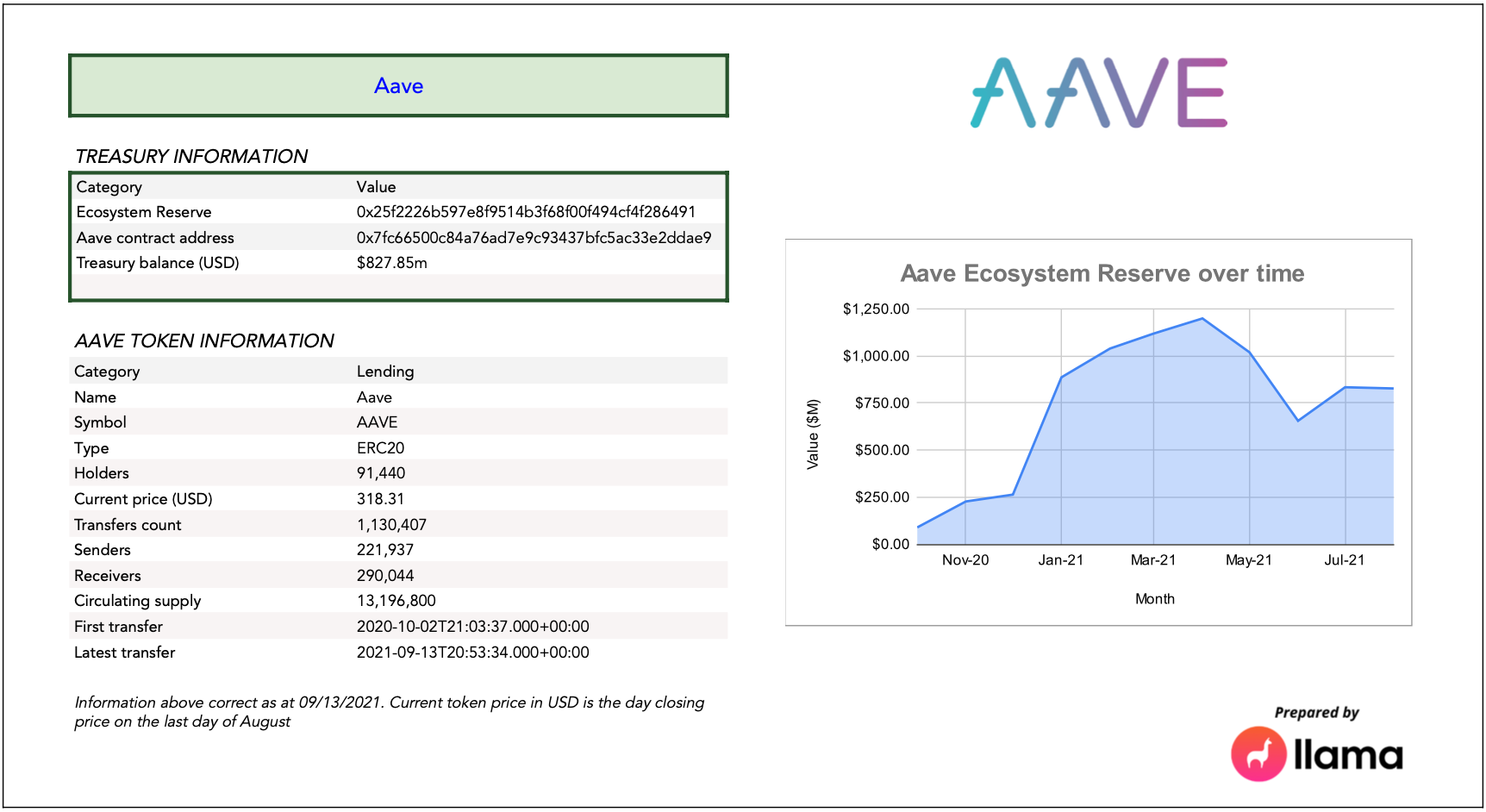This screenshot has height=812, width=1486.
Task: Select the 'llama' wordmark text
Action: click(x=1348, y=755)
